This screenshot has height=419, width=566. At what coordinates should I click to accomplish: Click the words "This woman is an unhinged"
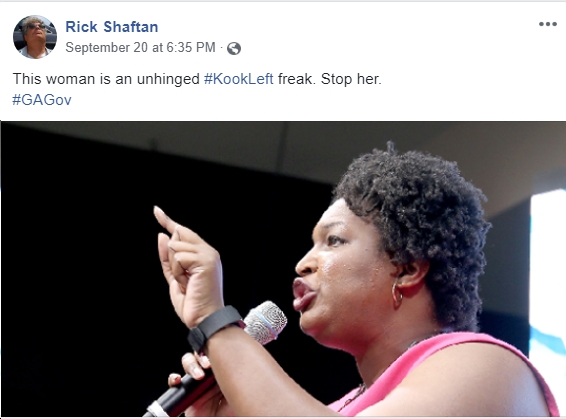[106, 79]
